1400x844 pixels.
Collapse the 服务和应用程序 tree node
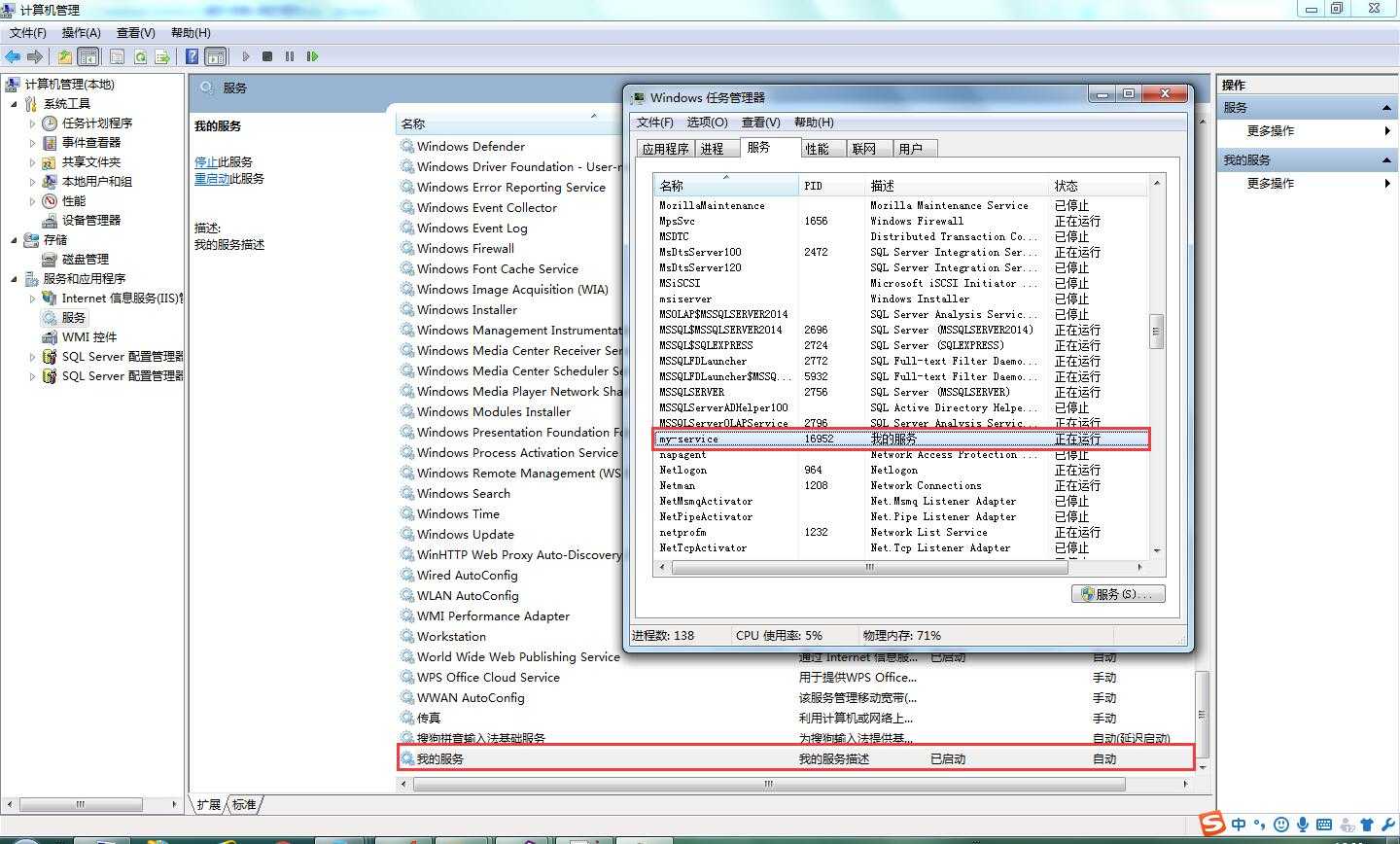pyautogui.click(x=14, y=278)
